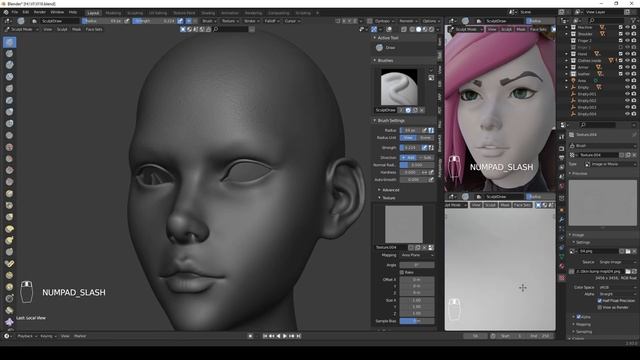Select the Draw brush tool at toolbar top
The width and height of the screenshot is (640, 360).
(x=10, y=42)
